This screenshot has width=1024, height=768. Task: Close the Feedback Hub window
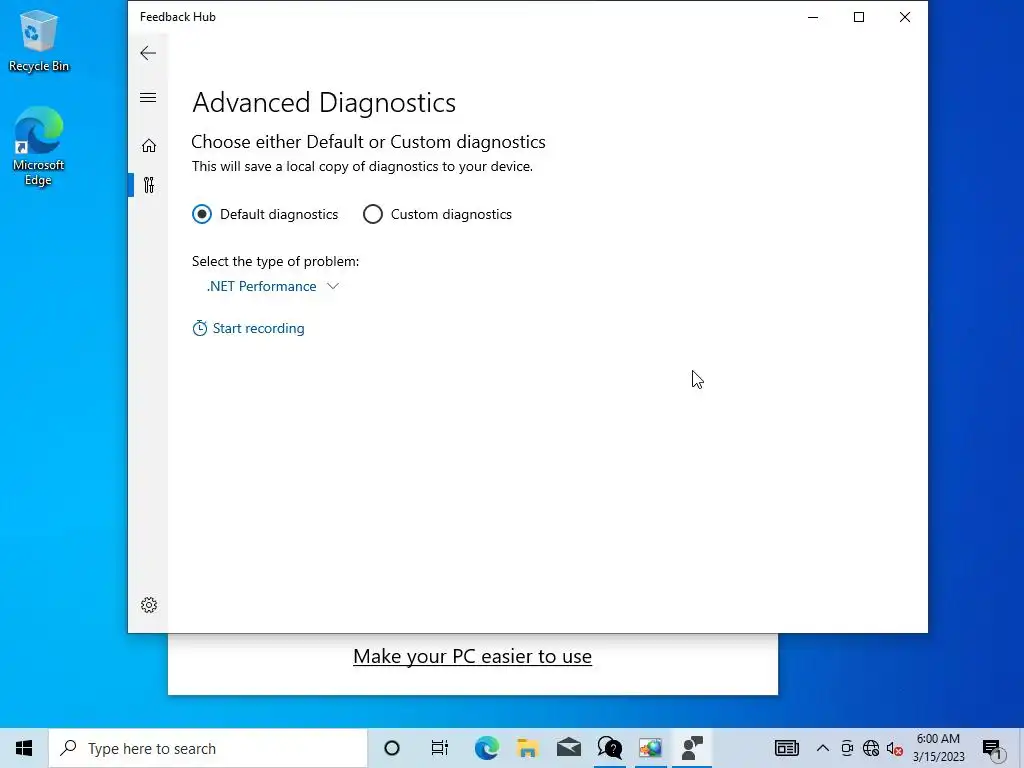pyautogui.click(x=904, y=17)
